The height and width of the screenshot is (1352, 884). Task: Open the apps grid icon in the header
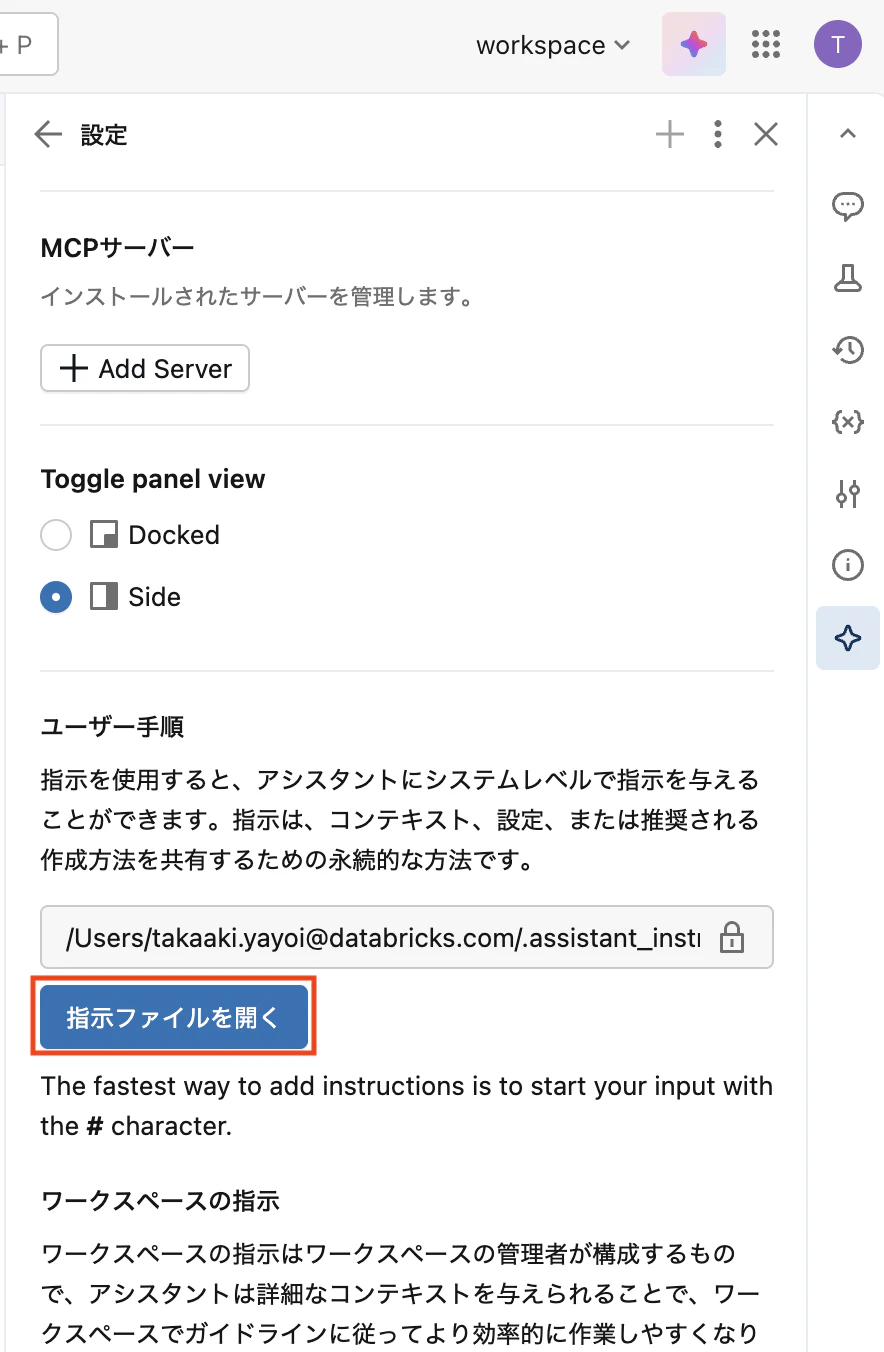[x=765, y=44]
